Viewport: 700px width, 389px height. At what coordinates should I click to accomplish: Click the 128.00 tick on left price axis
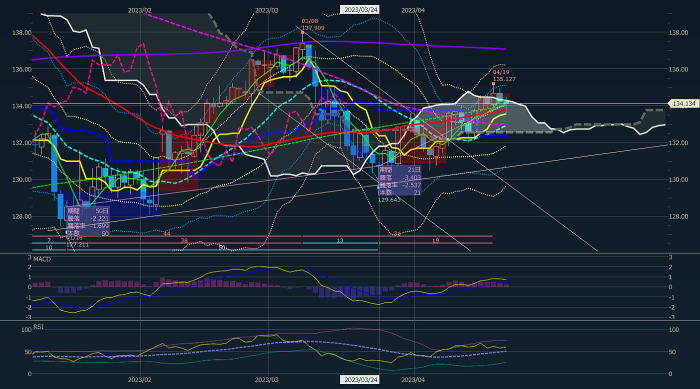click(22, 217)
